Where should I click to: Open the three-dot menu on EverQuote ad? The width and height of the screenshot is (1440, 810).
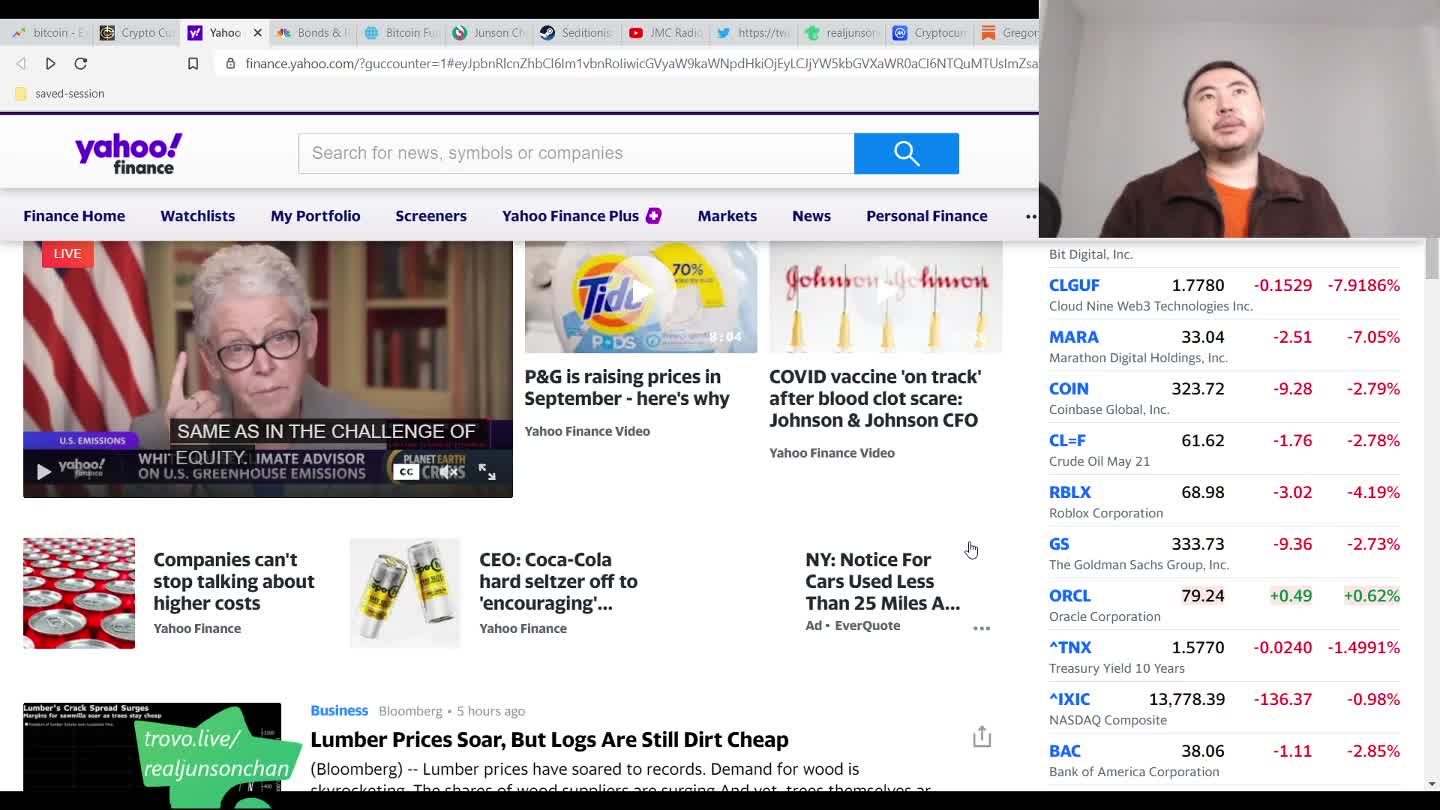(x=982, y=628)
